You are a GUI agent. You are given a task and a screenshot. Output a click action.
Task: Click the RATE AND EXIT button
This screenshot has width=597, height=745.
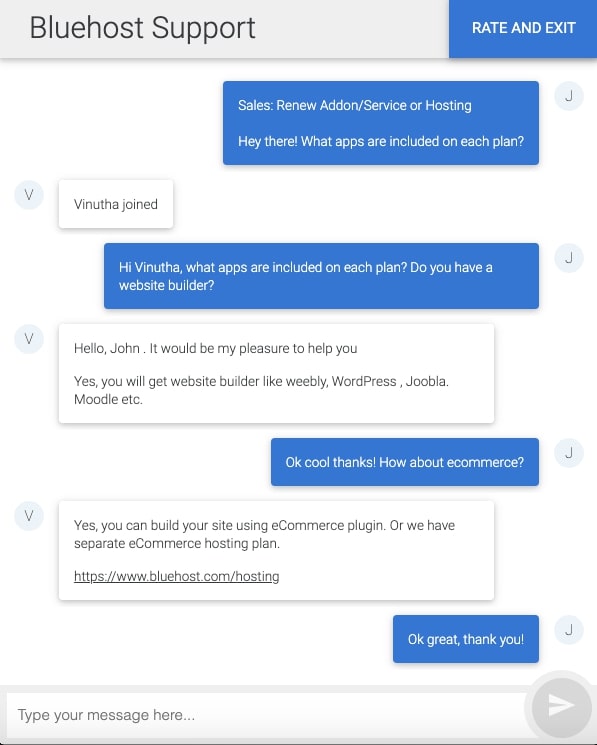pyautogui.click(x=523, y=29)
